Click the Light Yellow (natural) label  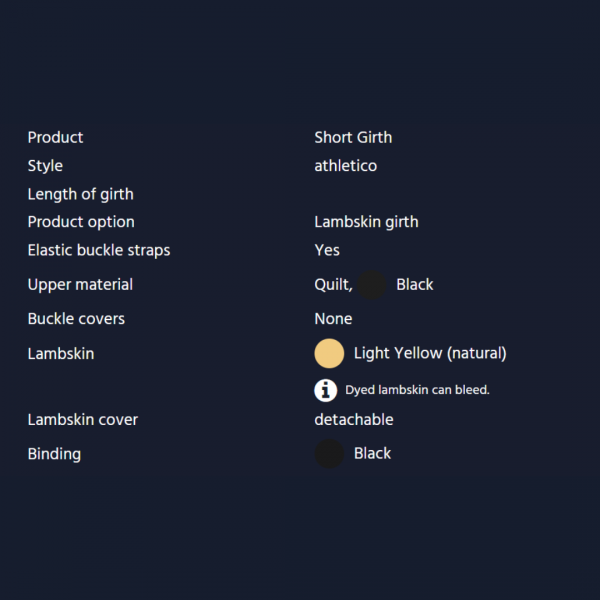point(430,353)
